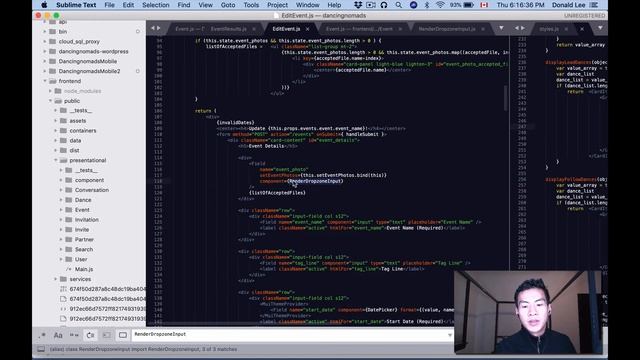Open the Project menu
This screenshot has height=360, width=640.
(277, 5)
